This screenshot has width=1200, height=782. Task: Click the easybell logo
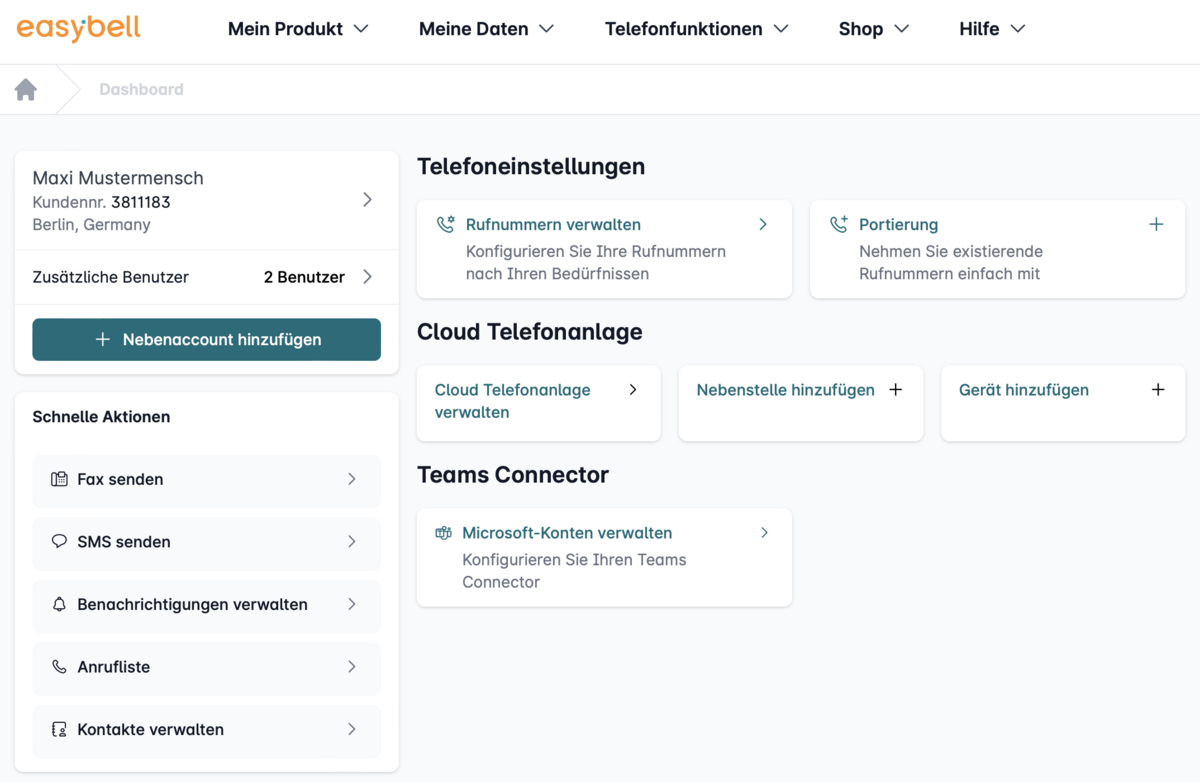(77, 28)
